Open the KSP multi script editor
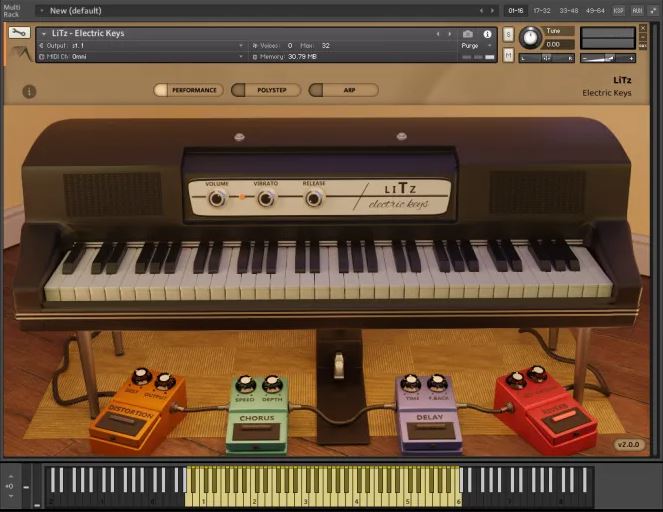The image size is (663, 512). 618,11
